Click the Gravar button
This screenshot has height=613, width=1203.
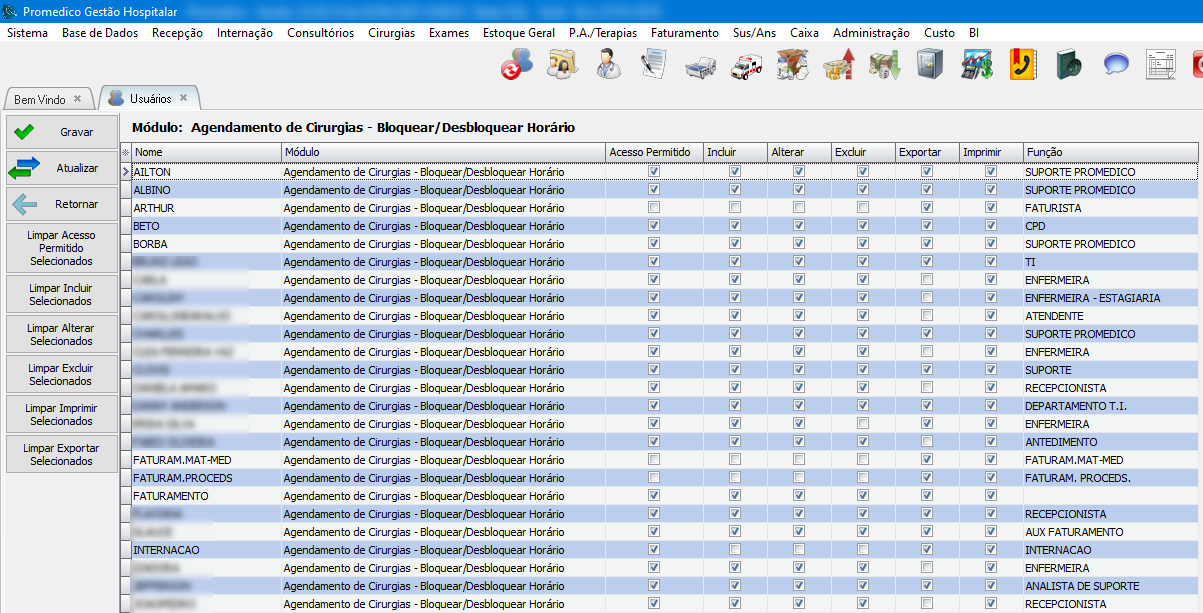(x=61, y=132)
